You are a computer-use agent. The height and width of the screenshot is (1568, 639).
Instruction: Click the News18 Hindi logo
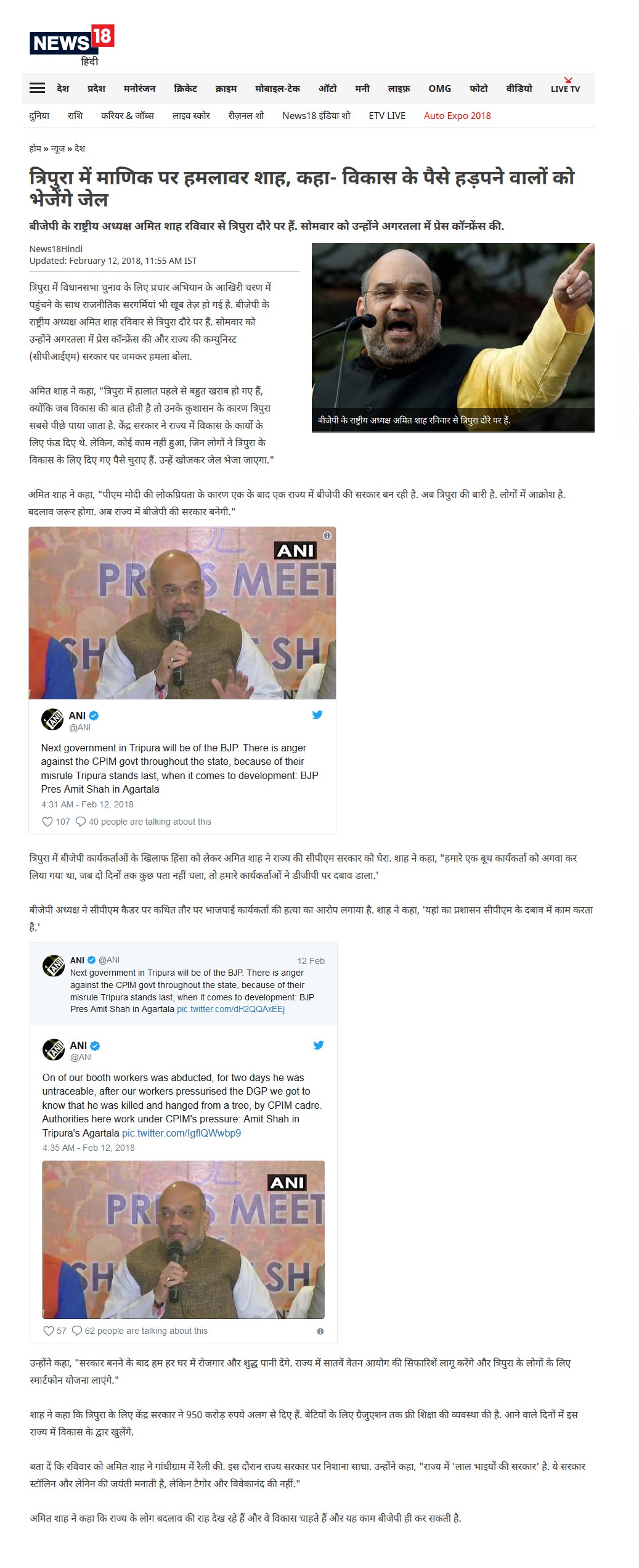click(72, 45)
